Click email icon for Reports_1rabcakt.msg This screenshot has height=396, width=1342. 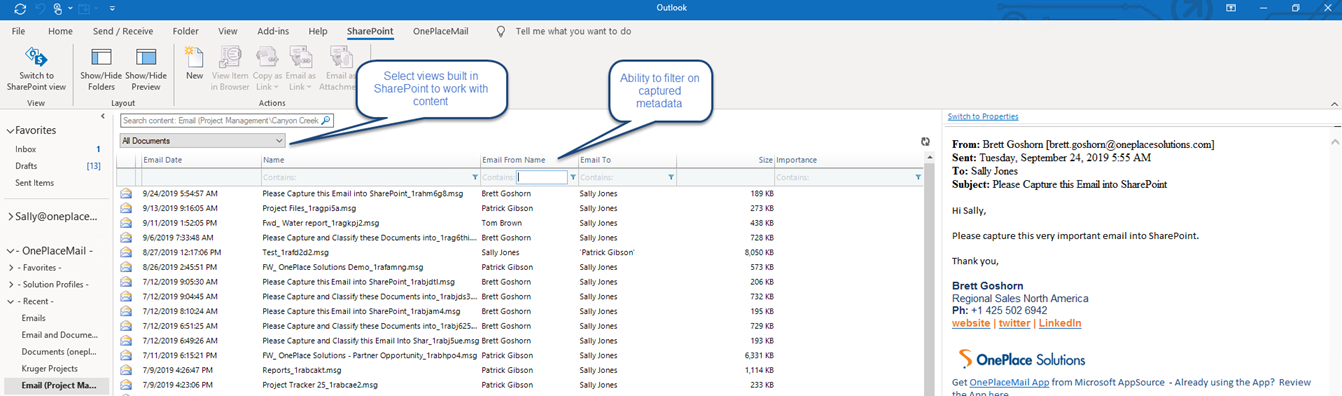pos(126,370)
